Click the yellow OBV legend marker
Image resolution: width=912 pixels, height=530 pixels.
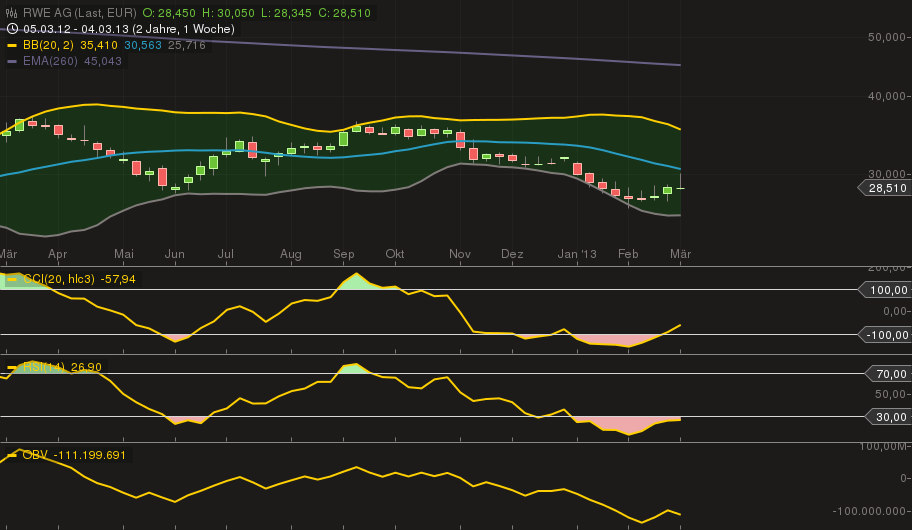[x=12, y=455]
